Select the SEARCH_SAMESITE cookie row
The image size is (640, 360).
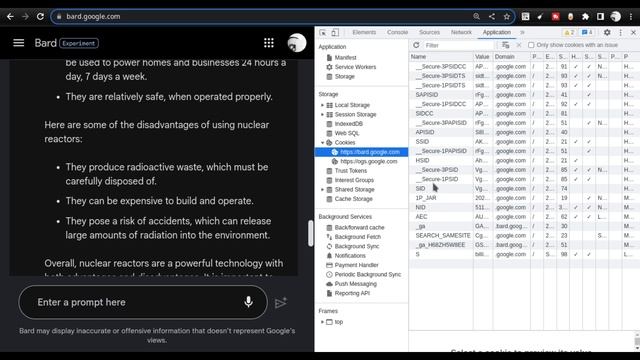(x=524, y=236)
